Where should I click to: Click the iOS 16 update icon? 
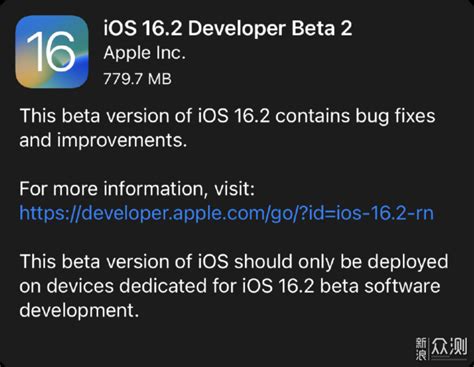pos(52,52)
